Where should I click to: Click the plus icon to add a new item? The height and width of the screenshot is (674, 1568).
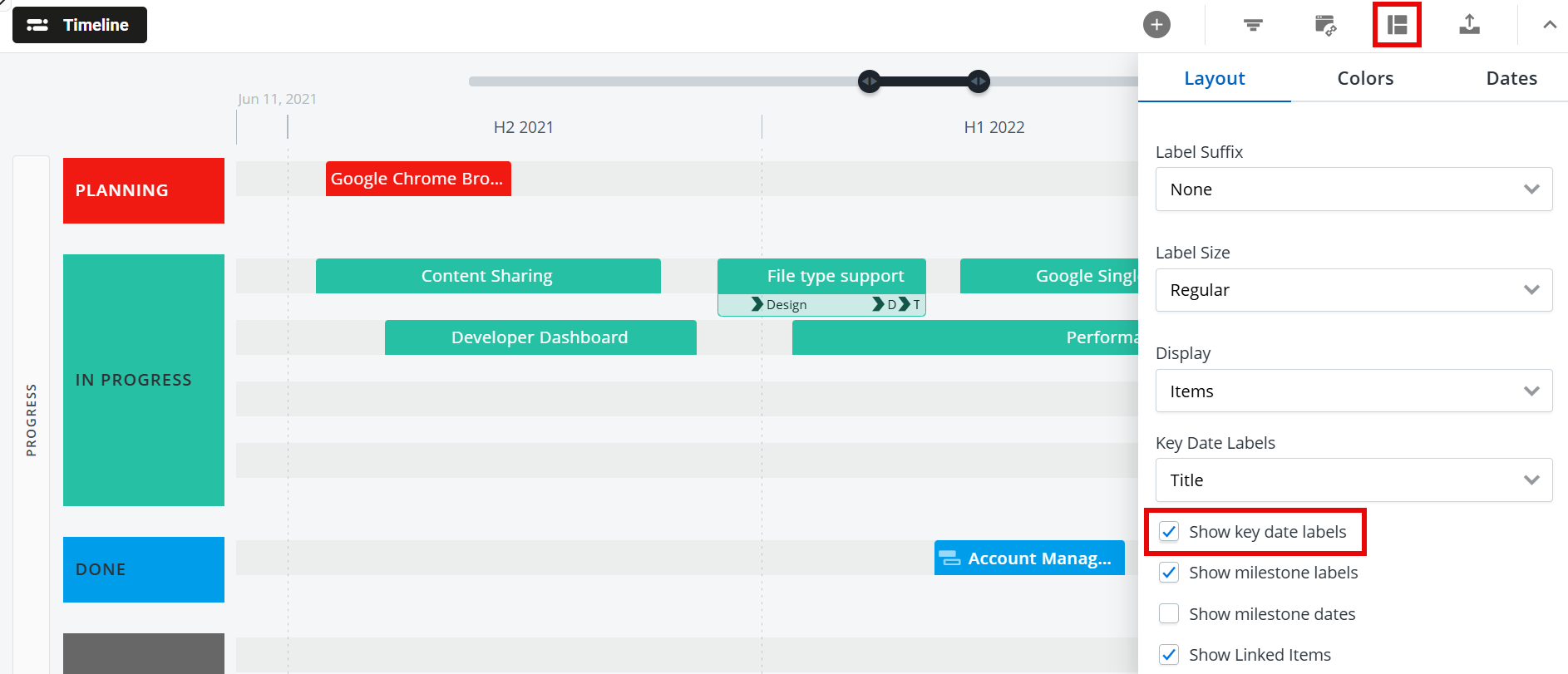[1156, 24]
